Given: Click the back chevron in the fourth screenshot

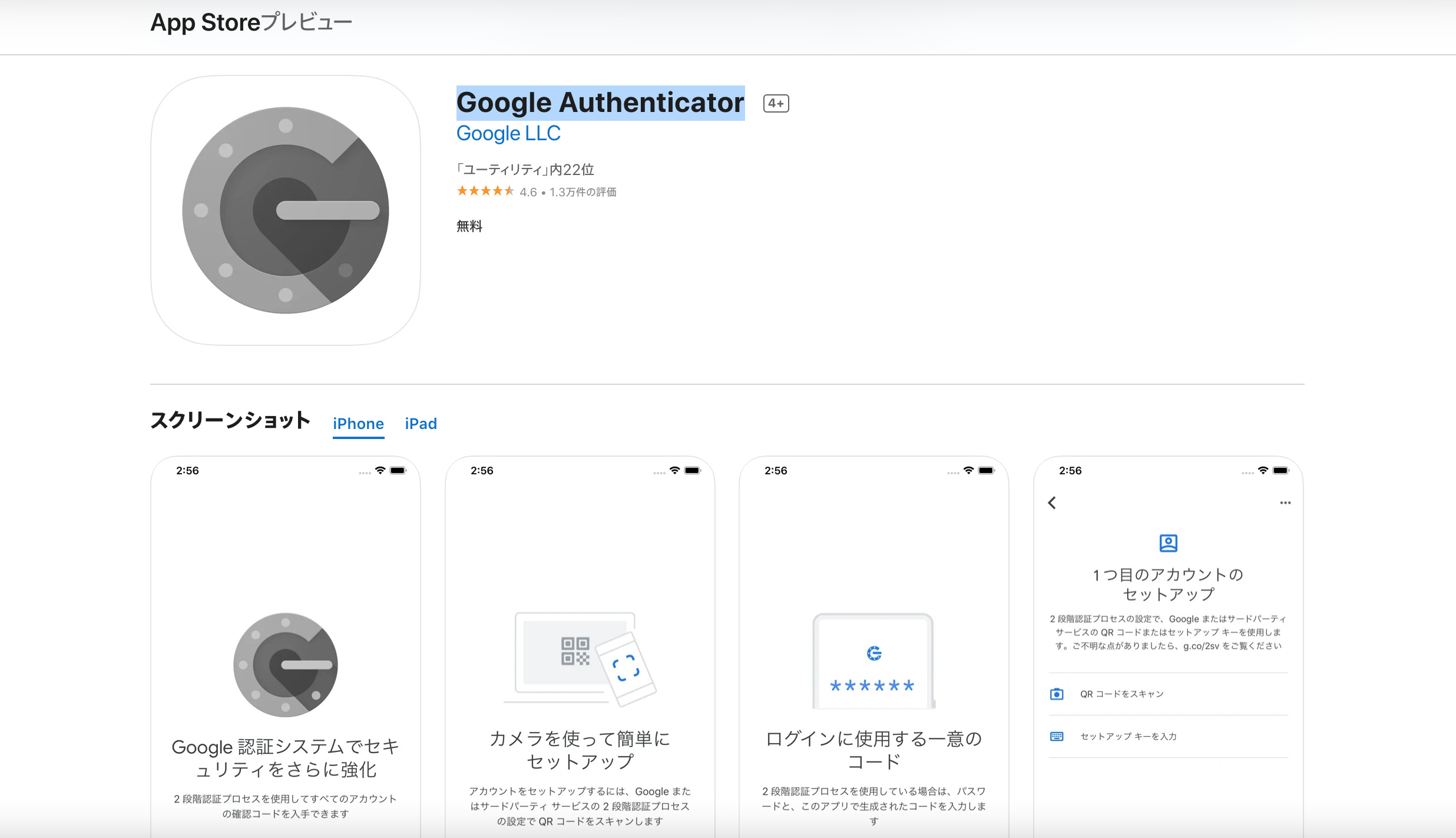Looking at the screenshot, I should 1052,502.
